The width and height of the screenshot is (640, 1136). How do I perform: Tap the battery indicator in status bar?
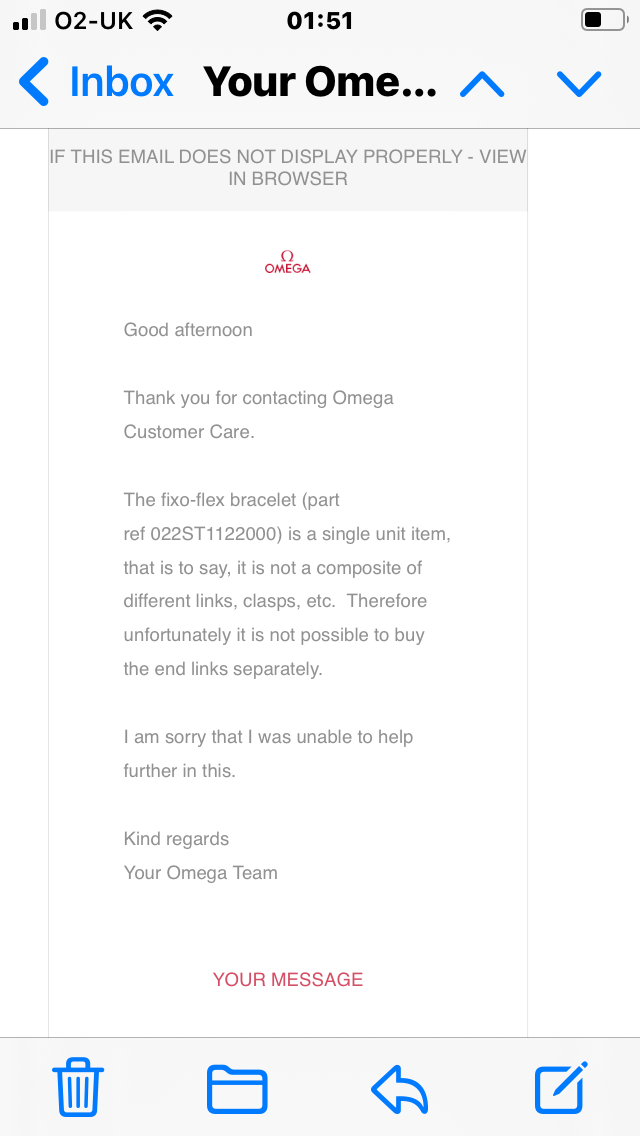(603, 20)
